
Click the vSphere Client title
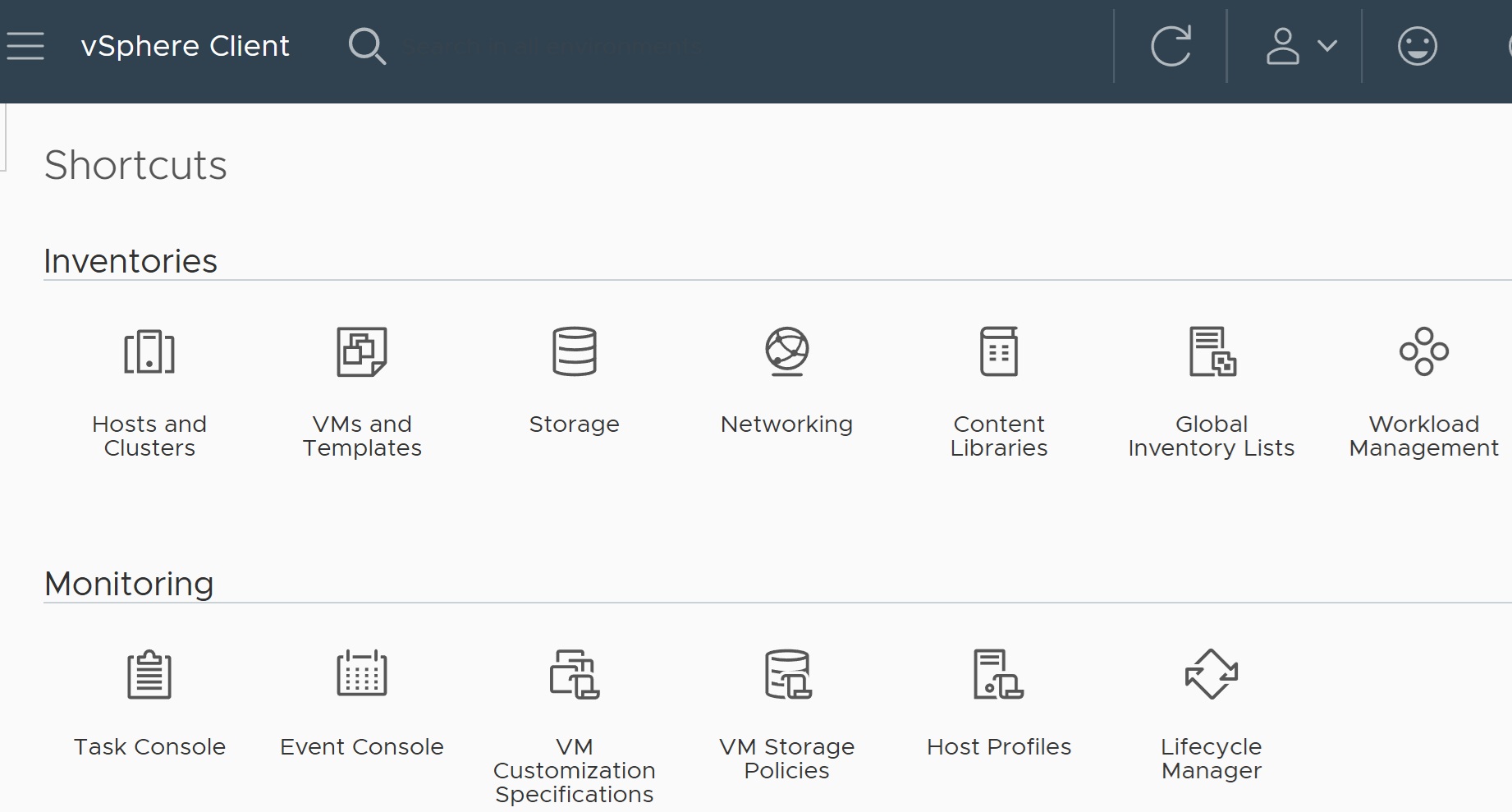pos(186,46)
